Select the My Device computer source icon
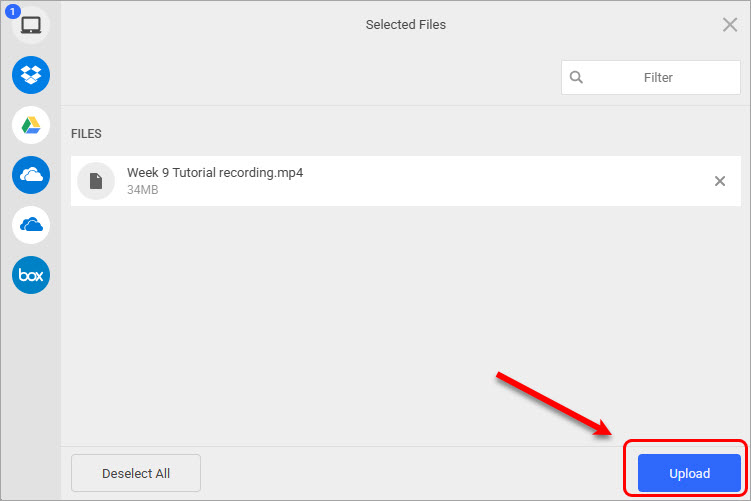This screenshot has width=751, height=501. click(31, 25)
